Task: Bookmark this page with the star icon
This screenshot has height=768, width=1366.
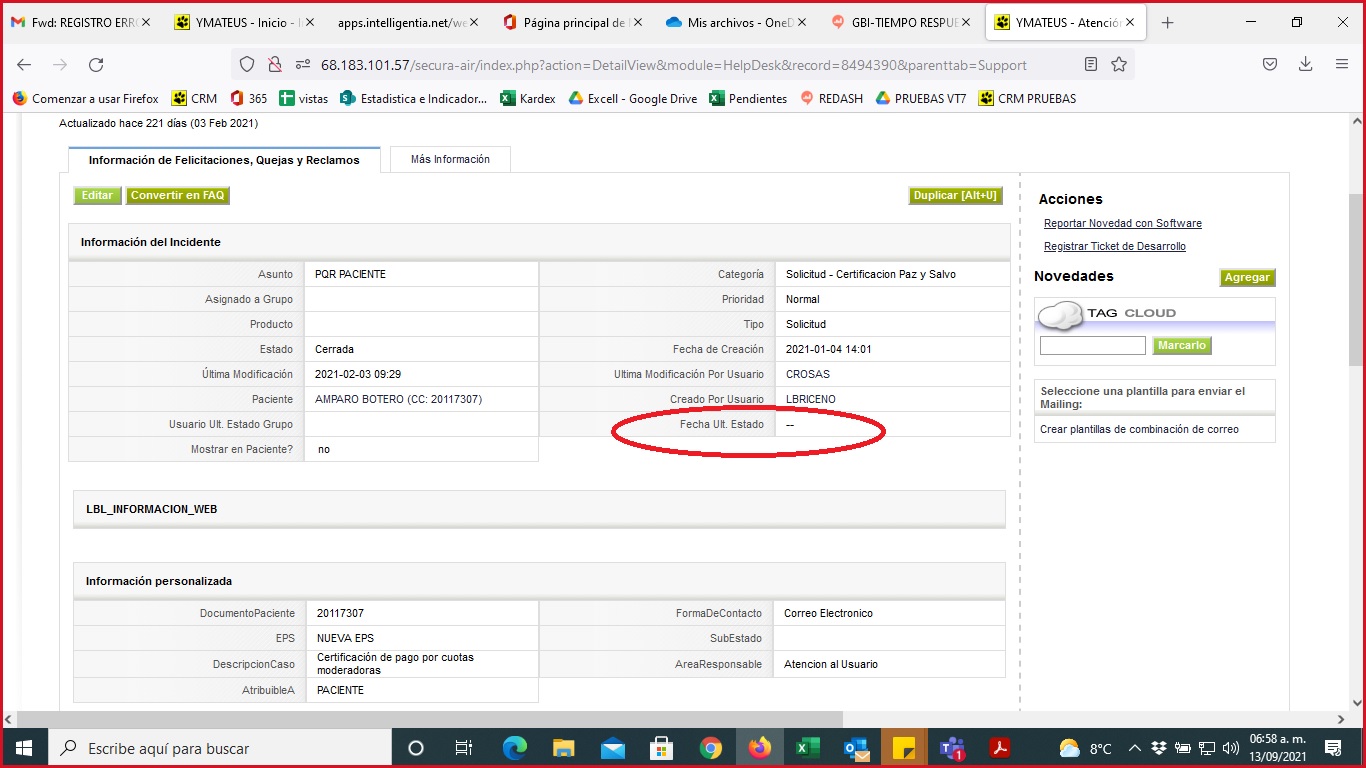Action: pyautogui.click(x=1119, y=64)
